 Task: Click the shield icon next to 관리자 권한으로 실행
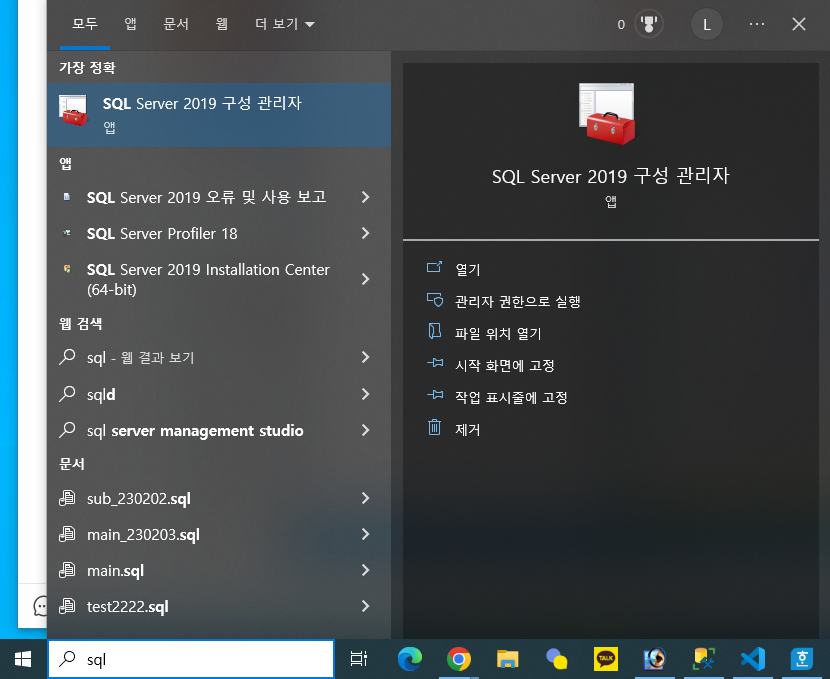(435, 300)
